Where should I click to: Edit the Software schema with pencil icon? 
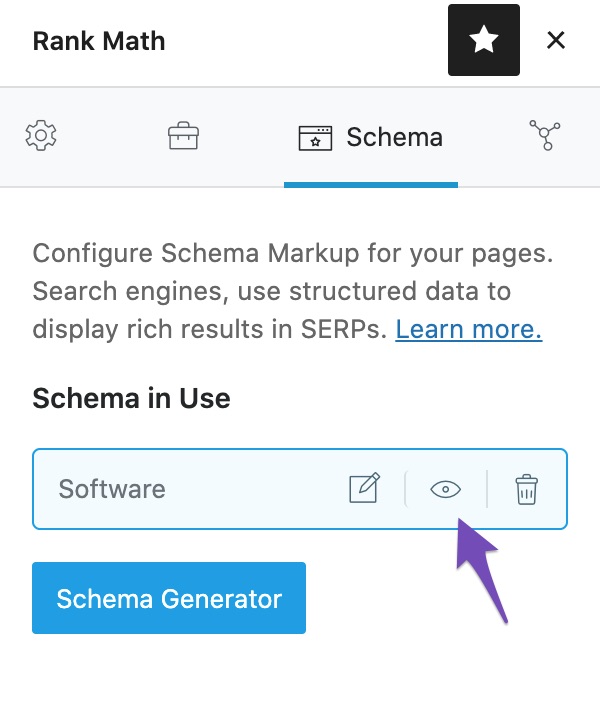tap(364, 489)
